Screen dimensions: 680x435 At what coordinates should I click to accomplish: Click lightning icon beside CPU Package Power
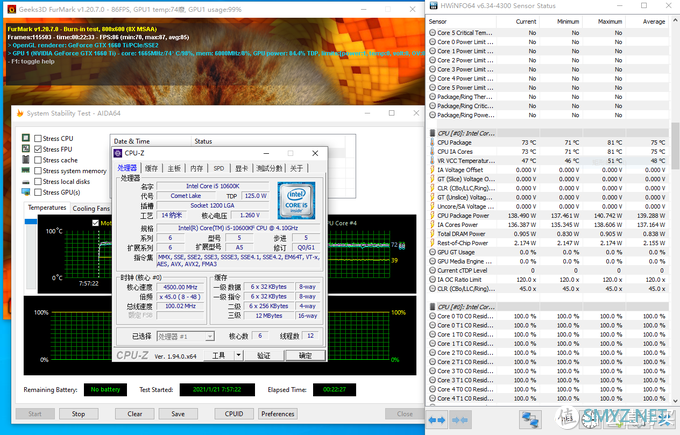(432, 216)
